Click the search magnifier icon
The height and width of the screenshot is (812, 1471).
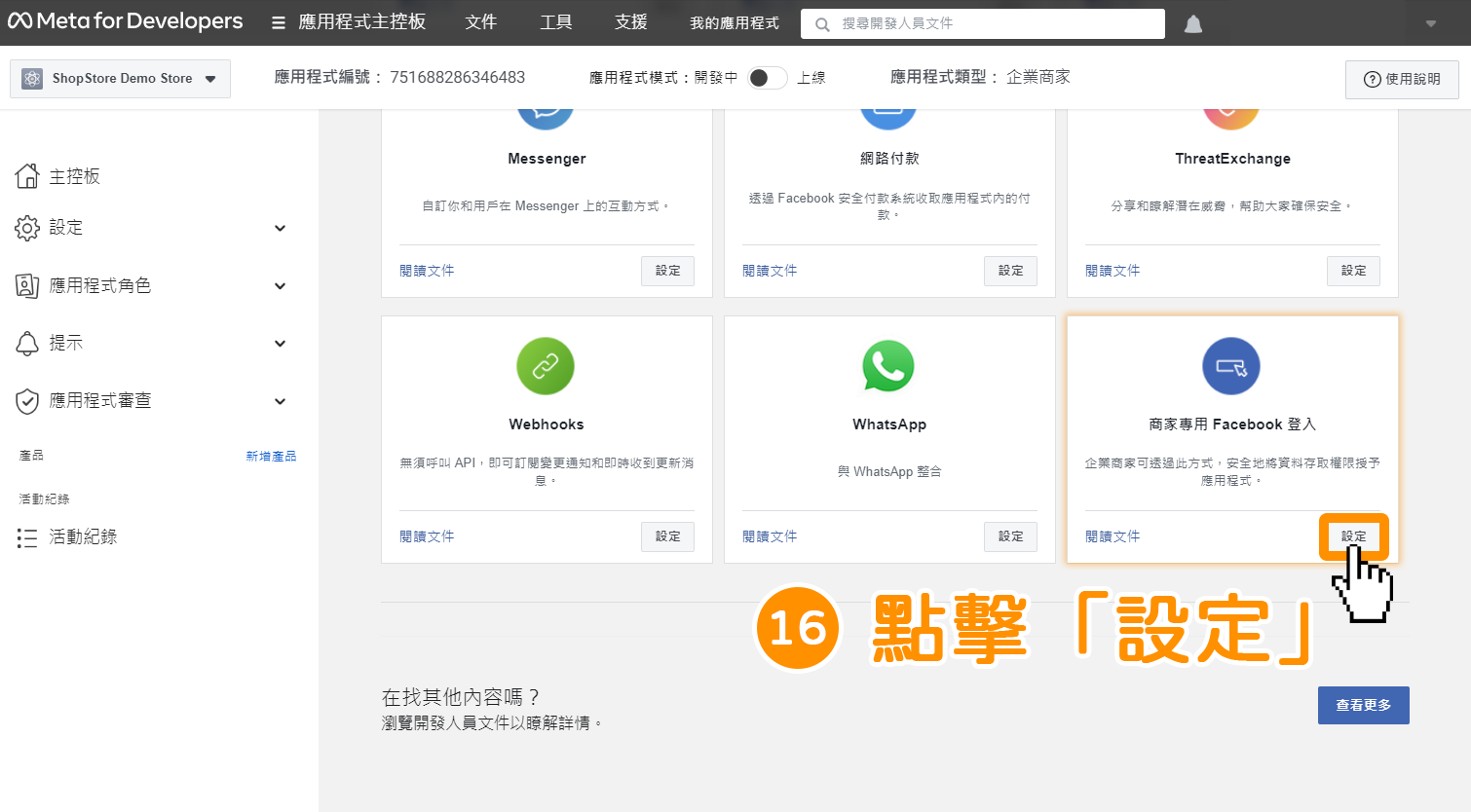coord(822,24)
